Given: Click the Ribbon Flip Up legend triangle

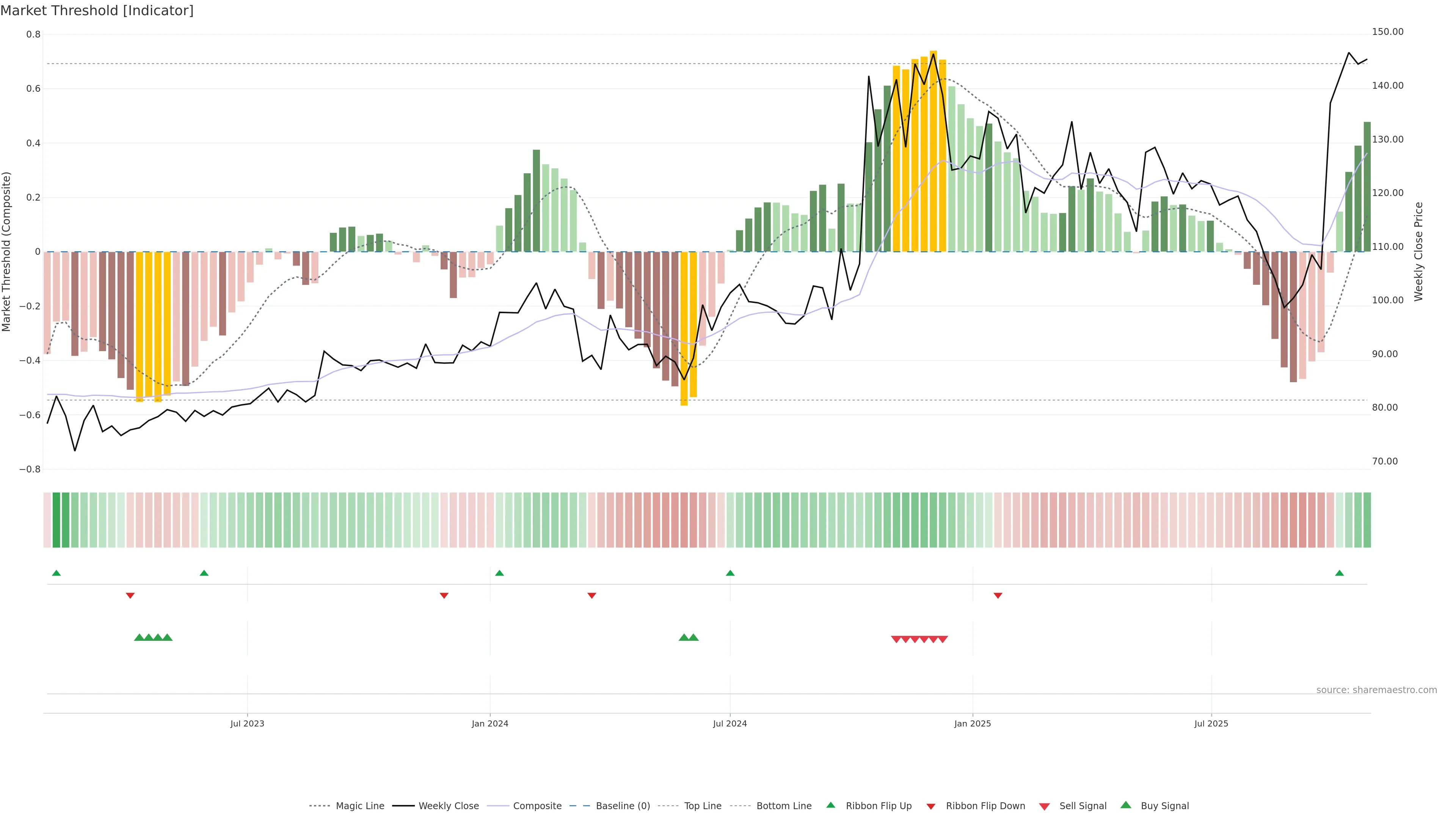Looking at the screenshot, I should [x=830, y=805].
